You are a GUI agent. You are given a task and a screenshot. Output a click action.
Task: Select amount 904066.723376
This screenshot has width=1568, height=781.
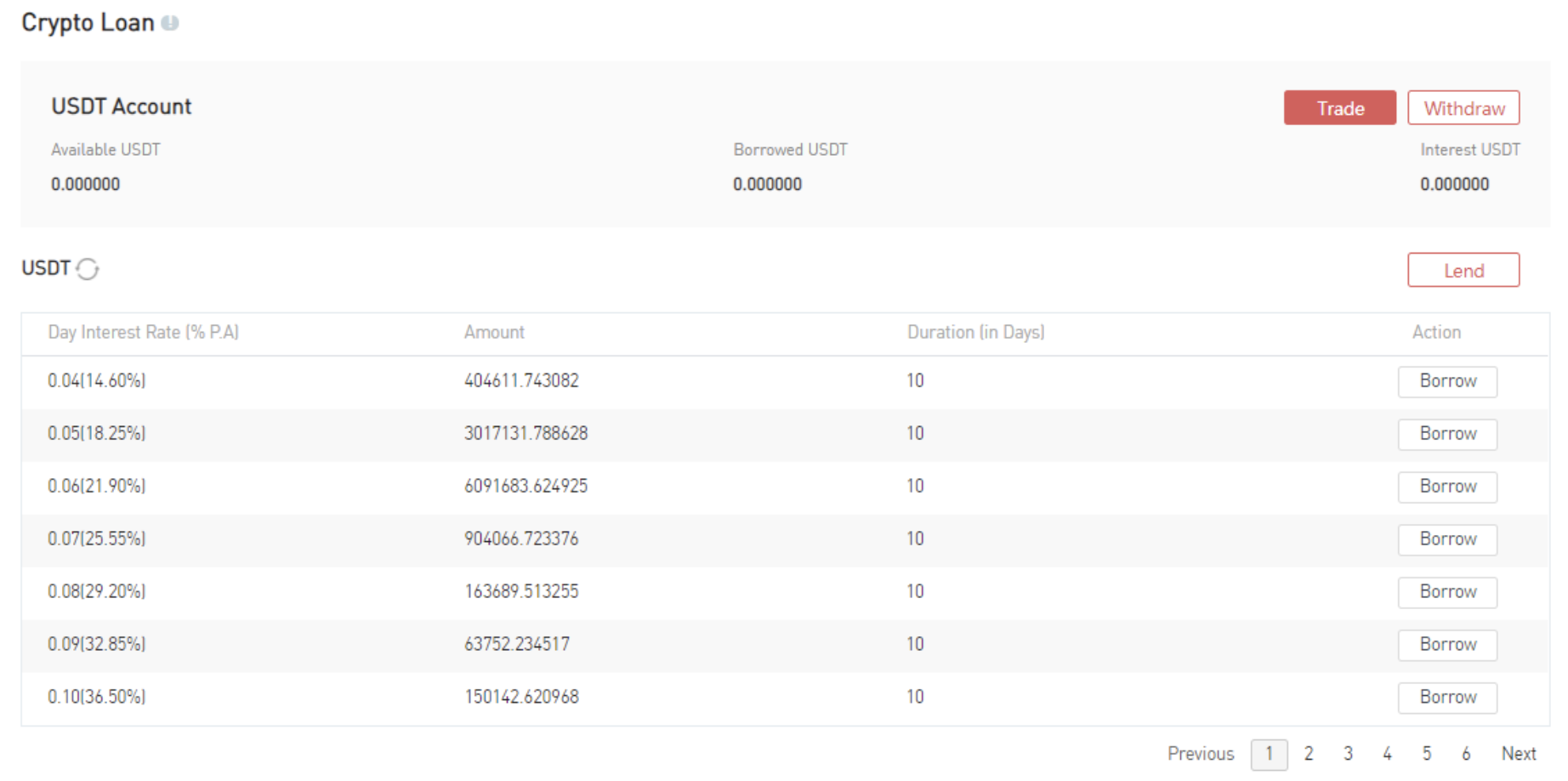point(521,539)
